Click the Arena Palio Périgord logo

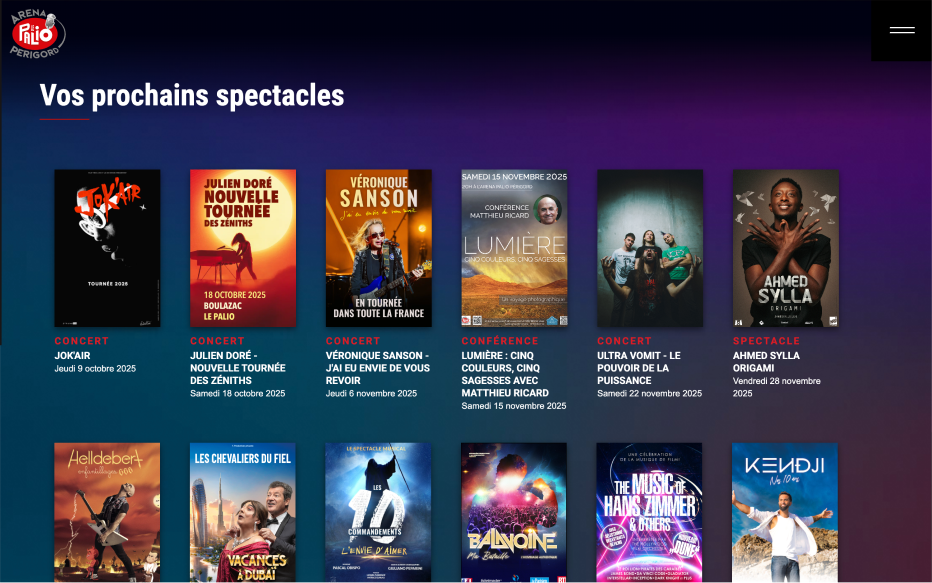(x=37, y=34)
